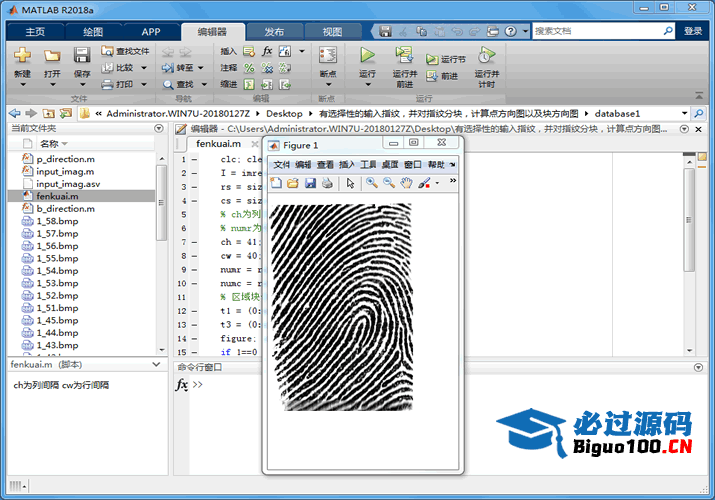Open Figure 1 Tools (工具) menu
Viewport: 715px width, 500px height.
(x=368, y=165)
